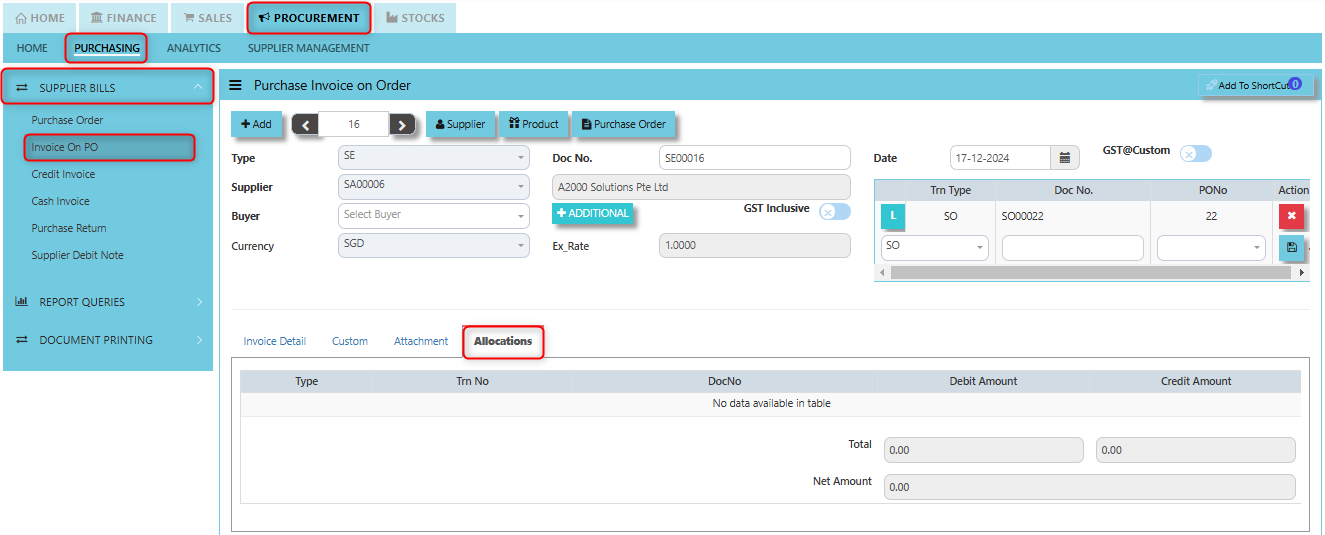Open the Select Buyer dropdown

[434, 215]
